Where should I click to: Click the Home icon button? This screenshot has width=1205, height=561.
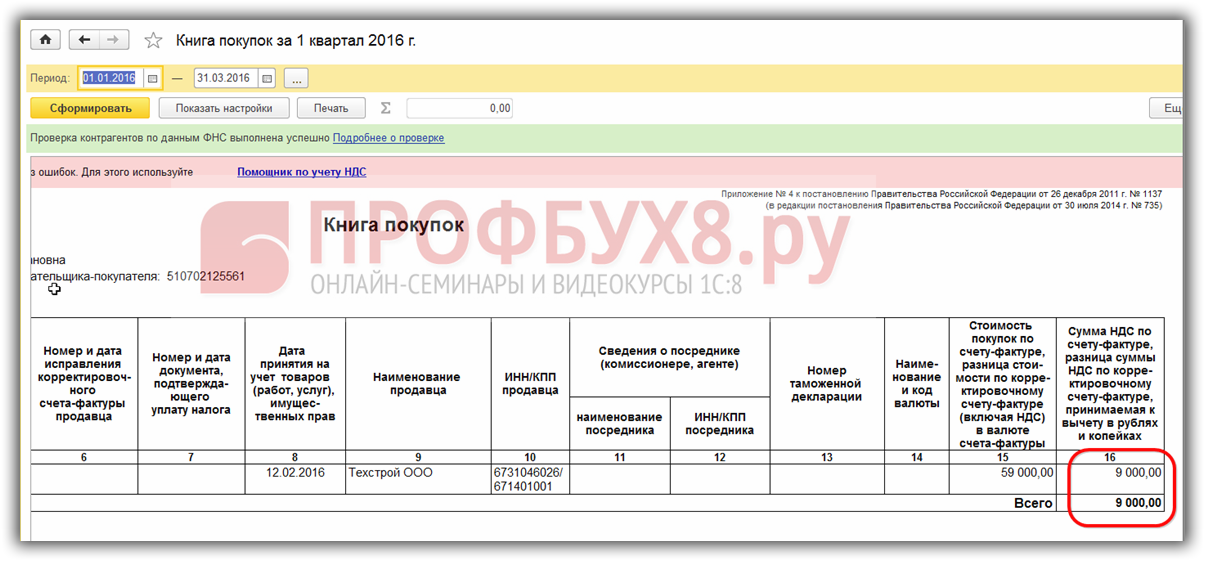tap(46, 40)
